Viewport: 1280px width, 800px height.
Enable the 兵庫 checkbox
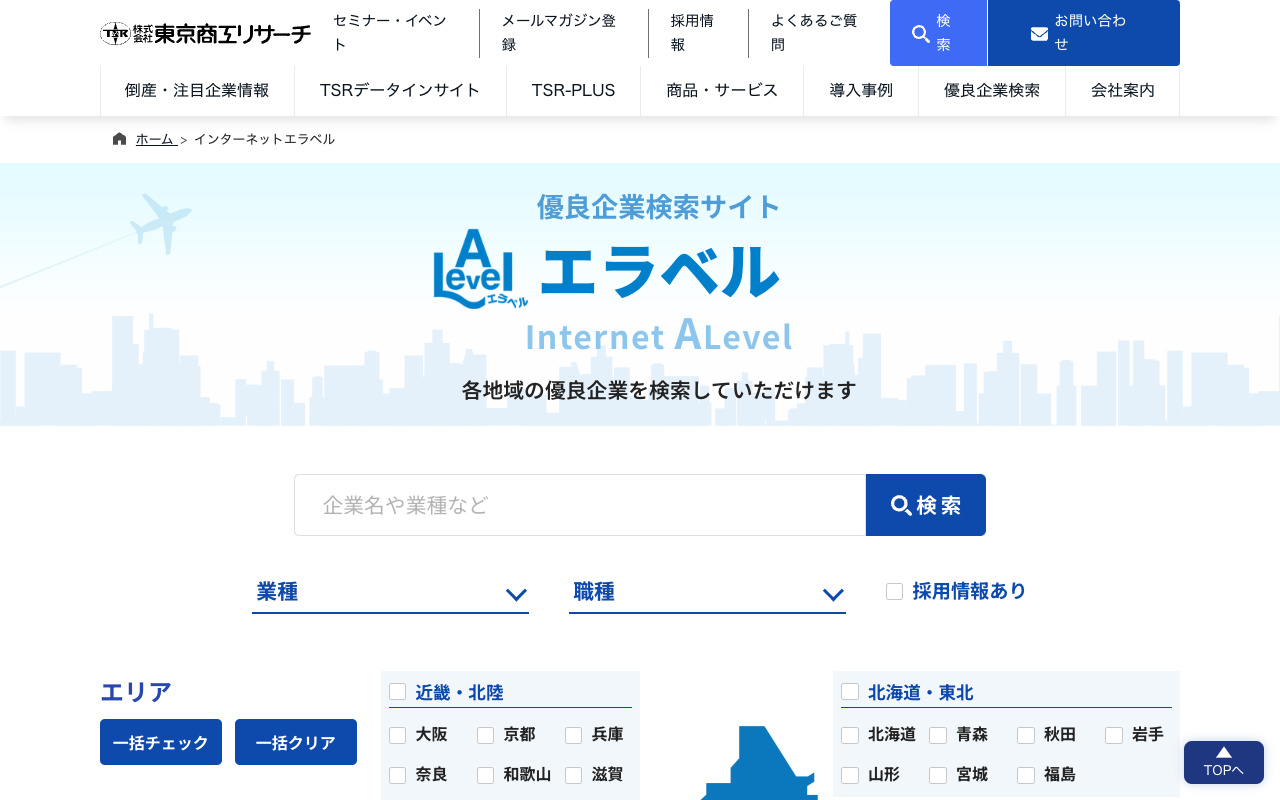573,735
